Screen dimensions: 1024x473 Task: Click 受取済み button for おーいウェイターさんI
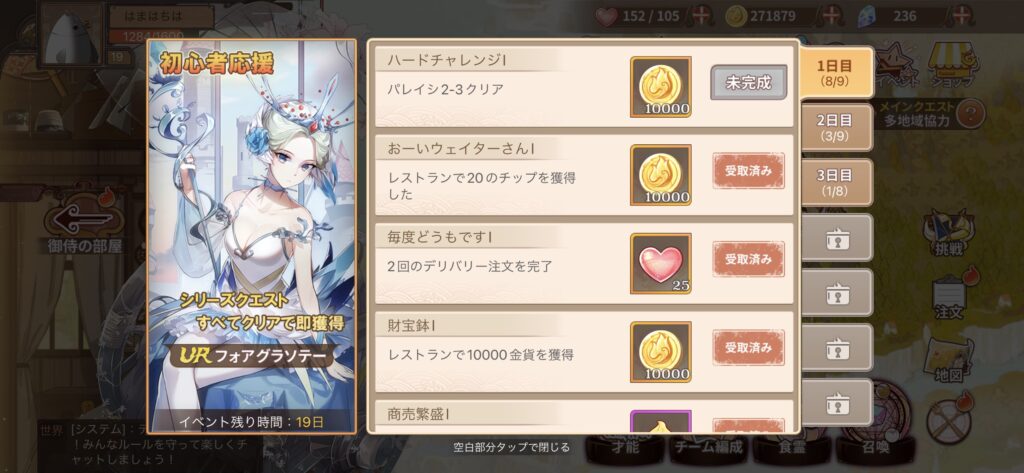click(x=748, y=171)
